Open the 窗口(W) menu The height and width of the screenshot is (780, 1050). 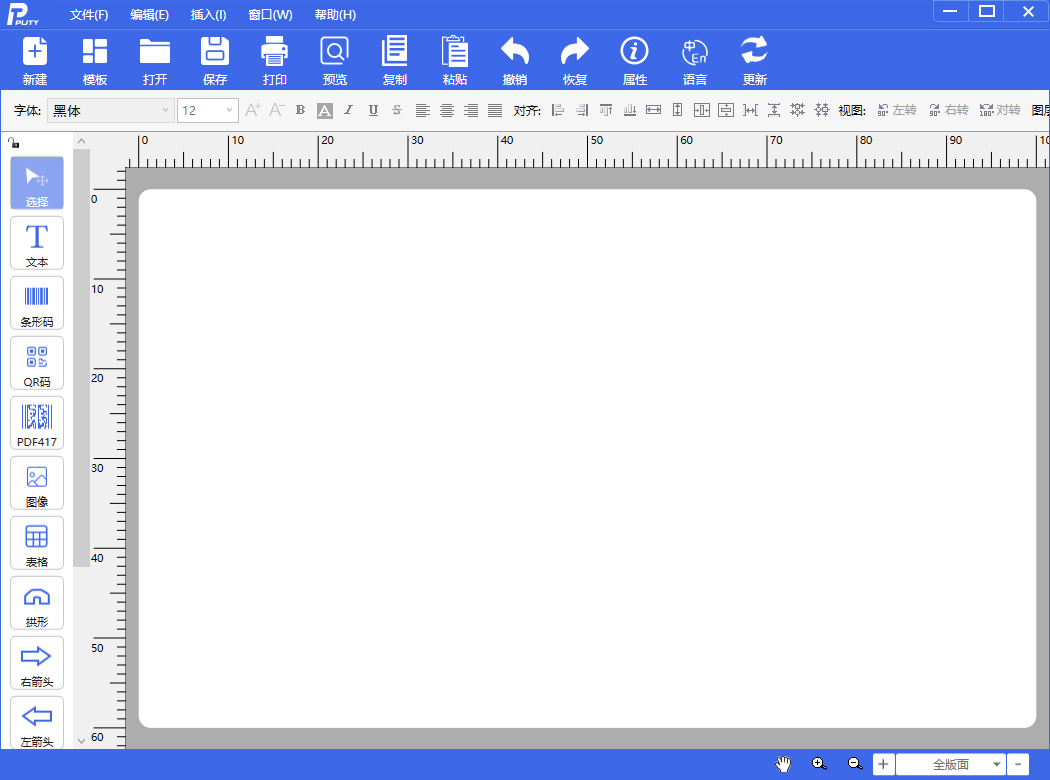click(271, 15)
